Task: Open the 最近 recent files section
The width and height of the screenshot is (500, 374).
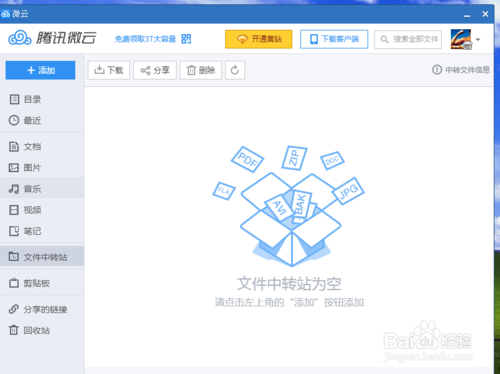Action: [42, 120]
